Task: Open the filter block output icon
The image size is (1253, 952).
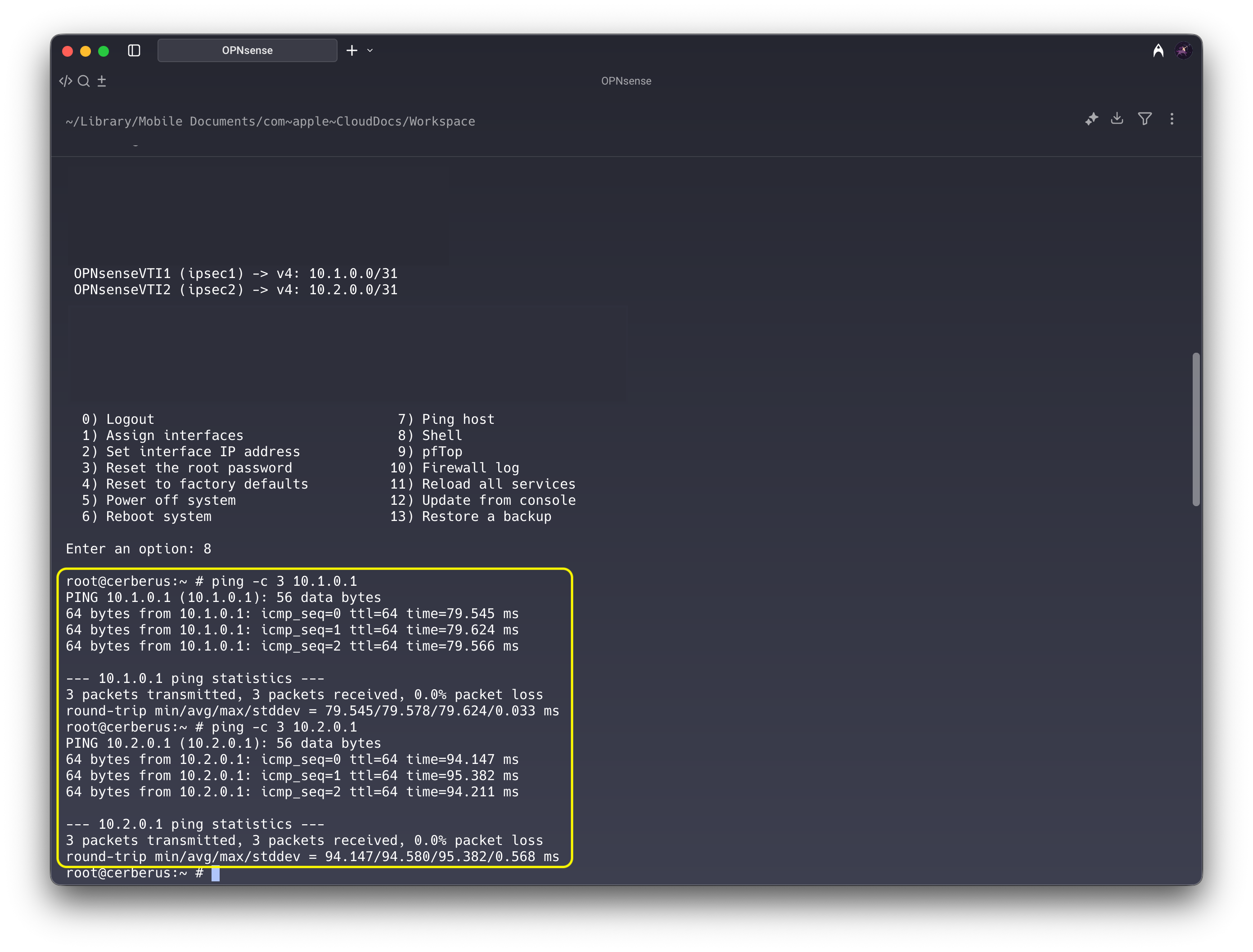Action: (x=1145, y=119)
